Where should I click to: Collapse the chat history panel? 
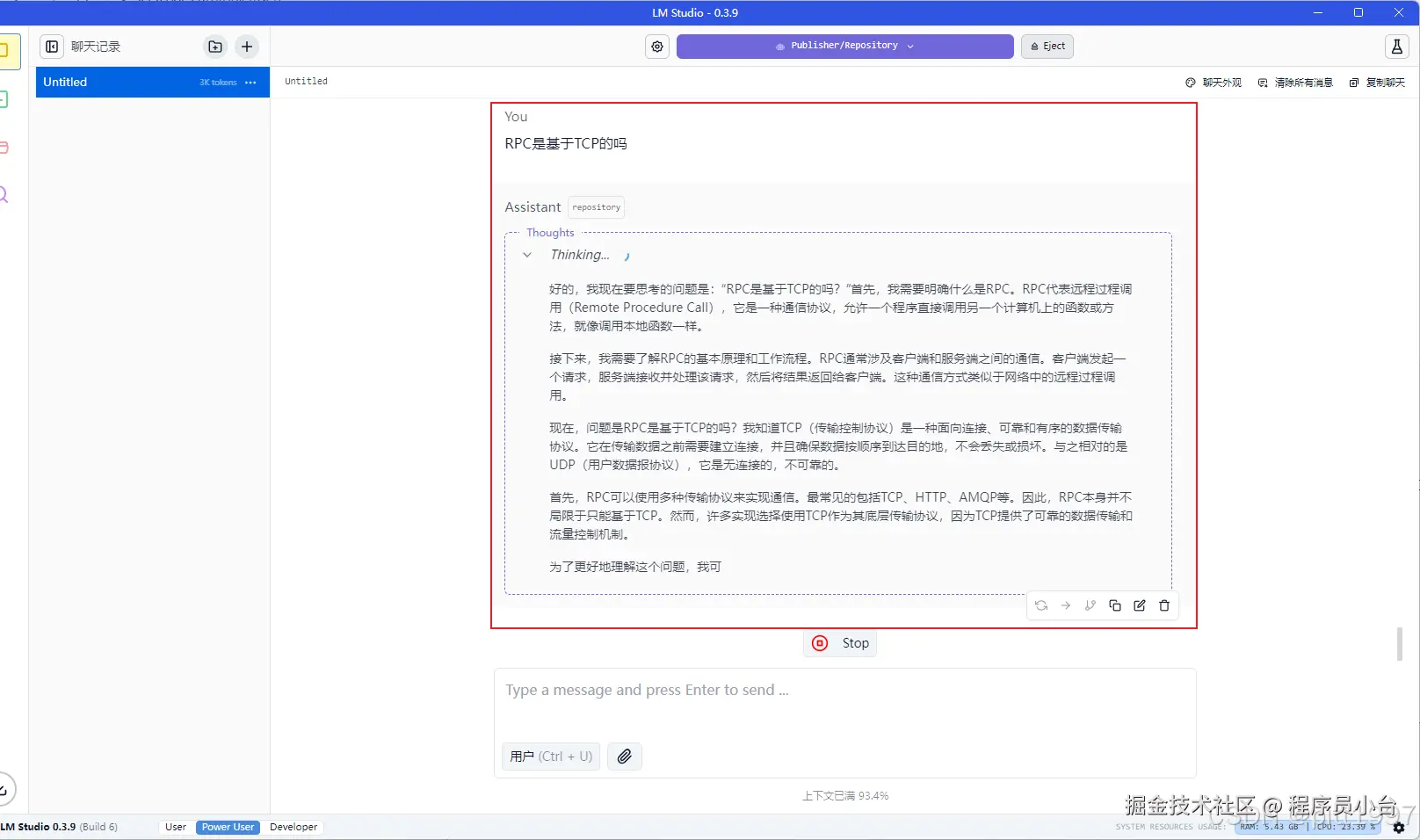pyautogui.click(x=51, y=47)
